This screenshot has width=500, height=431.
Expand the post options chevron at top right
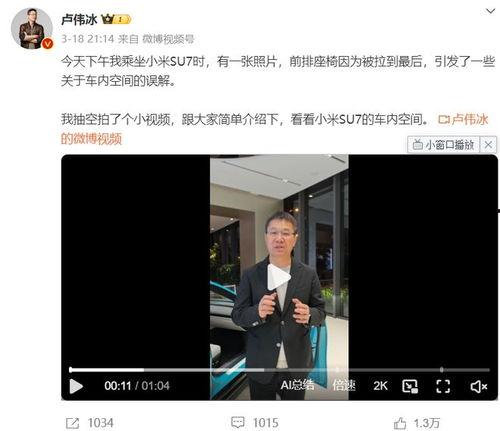490,11
